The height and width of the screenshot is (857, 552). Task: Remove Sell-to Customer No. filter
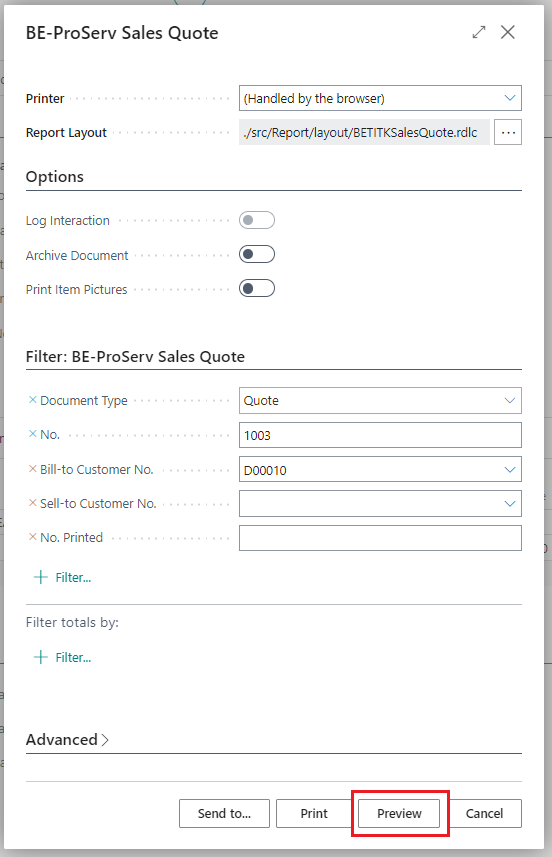(32, 503)
